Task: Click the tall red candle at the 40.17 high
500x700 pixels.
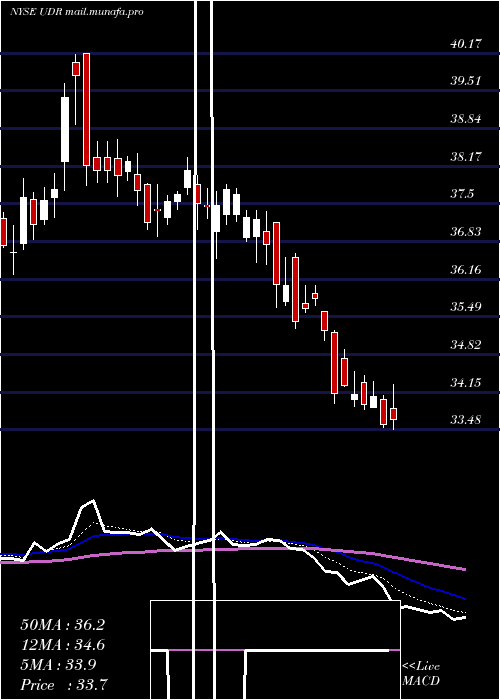Action: (87, 109)
